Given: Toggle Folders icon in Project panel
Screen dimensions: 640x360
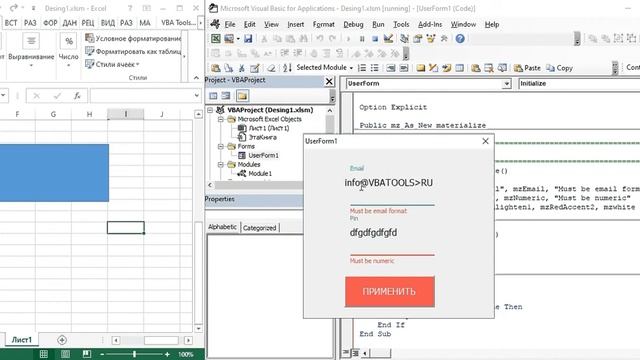Looking at the screenshot, I should coord(242,96).
